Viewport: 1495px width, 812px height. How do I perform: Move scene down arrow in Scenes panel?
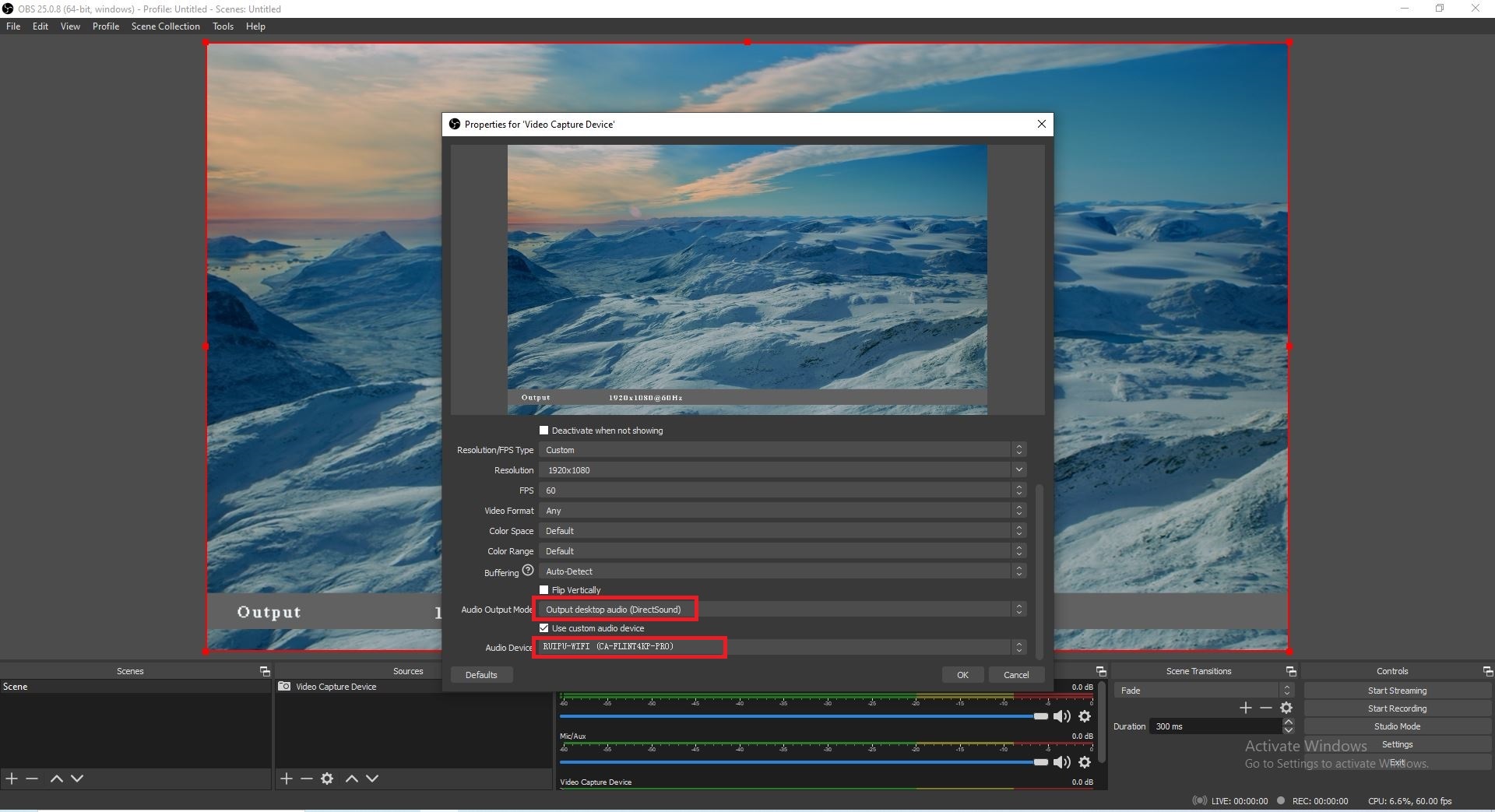point(77,779)
